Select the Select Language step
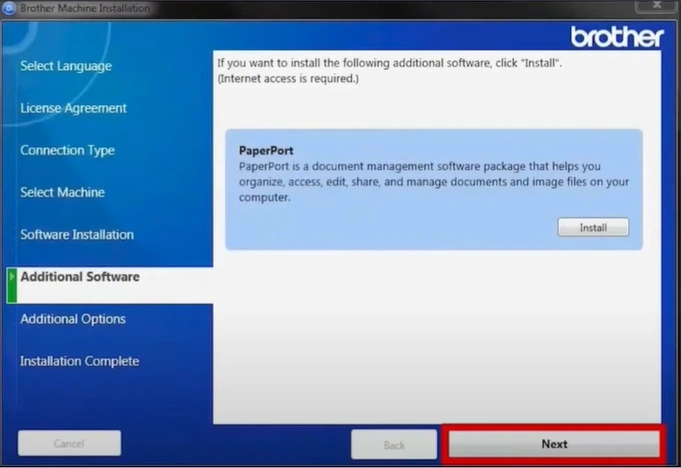Image resolution: width=681 pixels, height=468 pixels. pos(66,66)
